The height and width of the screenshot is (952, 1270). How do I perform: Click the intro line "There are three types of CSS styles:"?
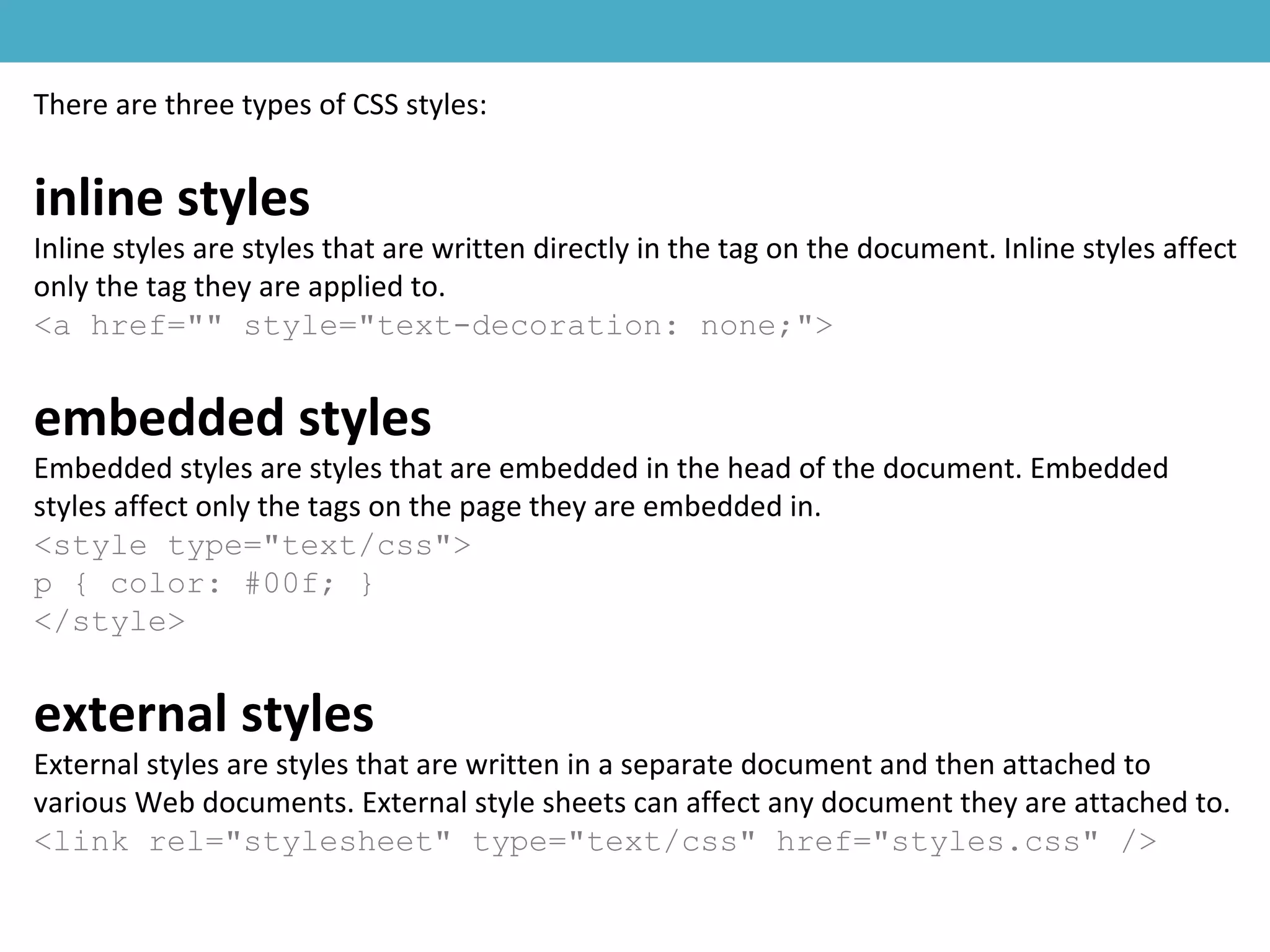tap(260, 105)
